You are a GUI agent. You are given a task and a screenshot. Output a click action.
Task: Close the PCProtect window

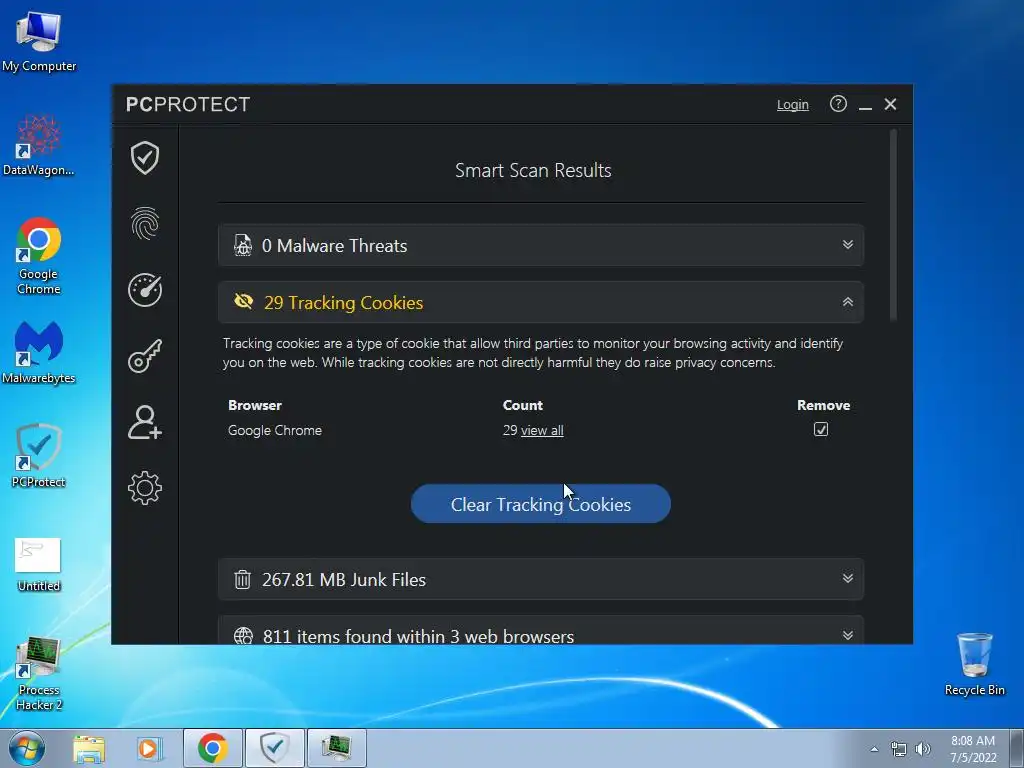click(890, 104)
